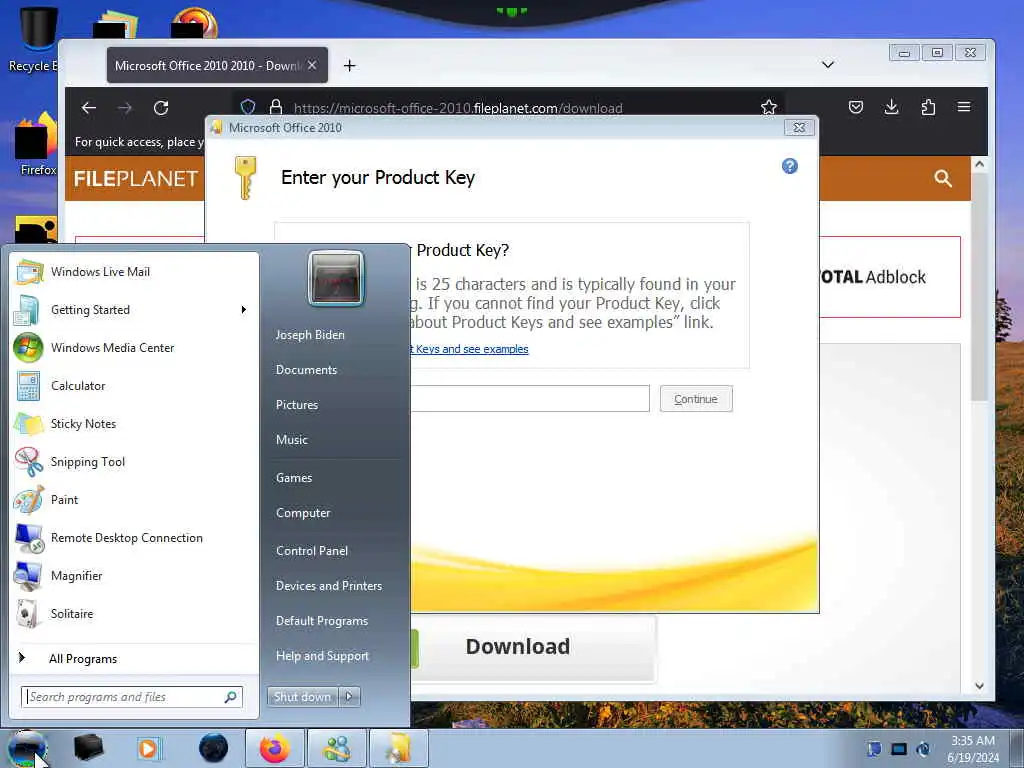Click the FILEPLANET logo
This screenshot has width=1024, height=768.
click(136, 178)
